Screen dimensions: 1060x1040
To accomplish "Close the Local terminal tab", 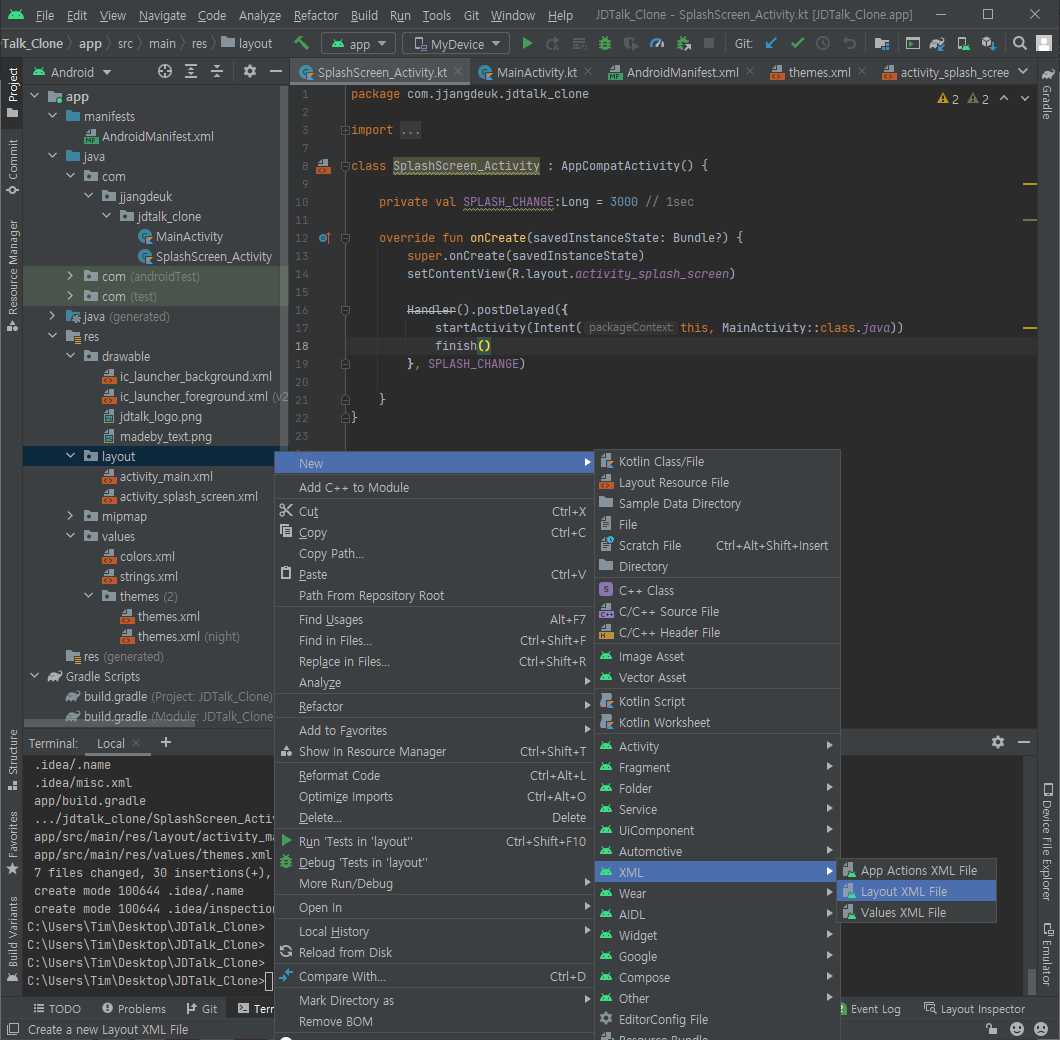I will 136,742.
